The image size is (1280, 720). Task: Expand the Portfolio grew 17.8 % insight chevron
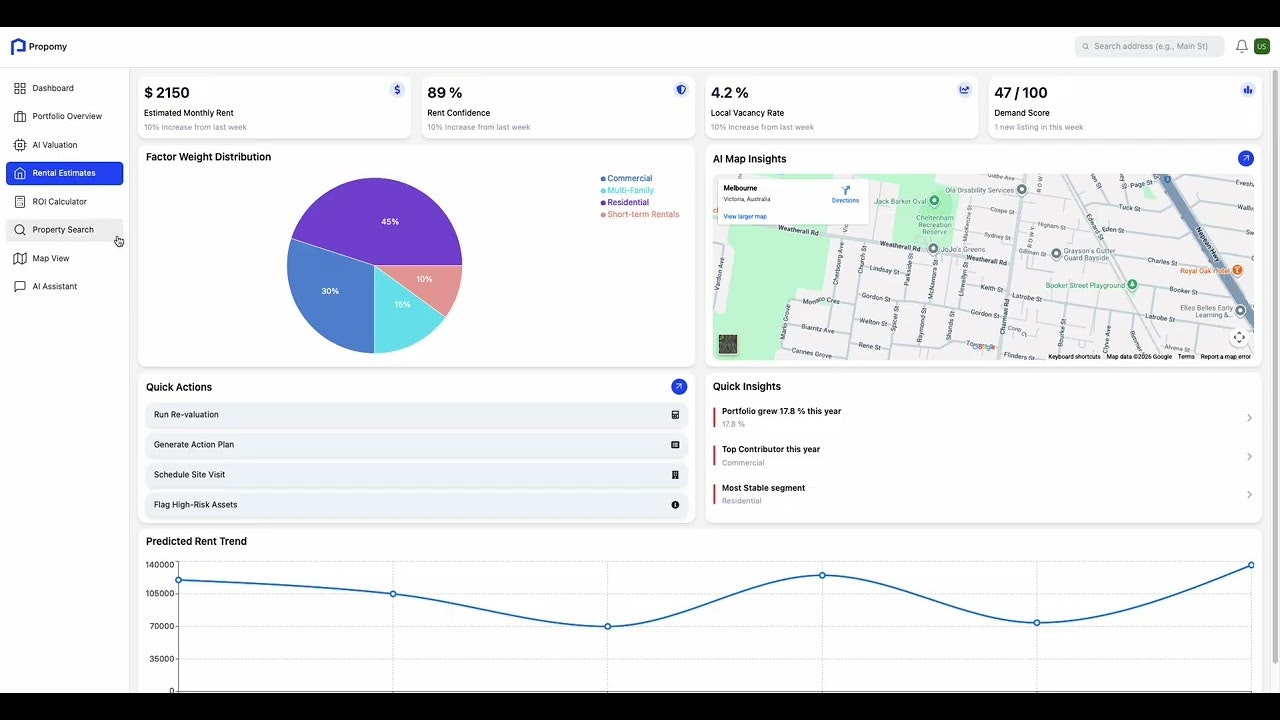(1249, 418)
